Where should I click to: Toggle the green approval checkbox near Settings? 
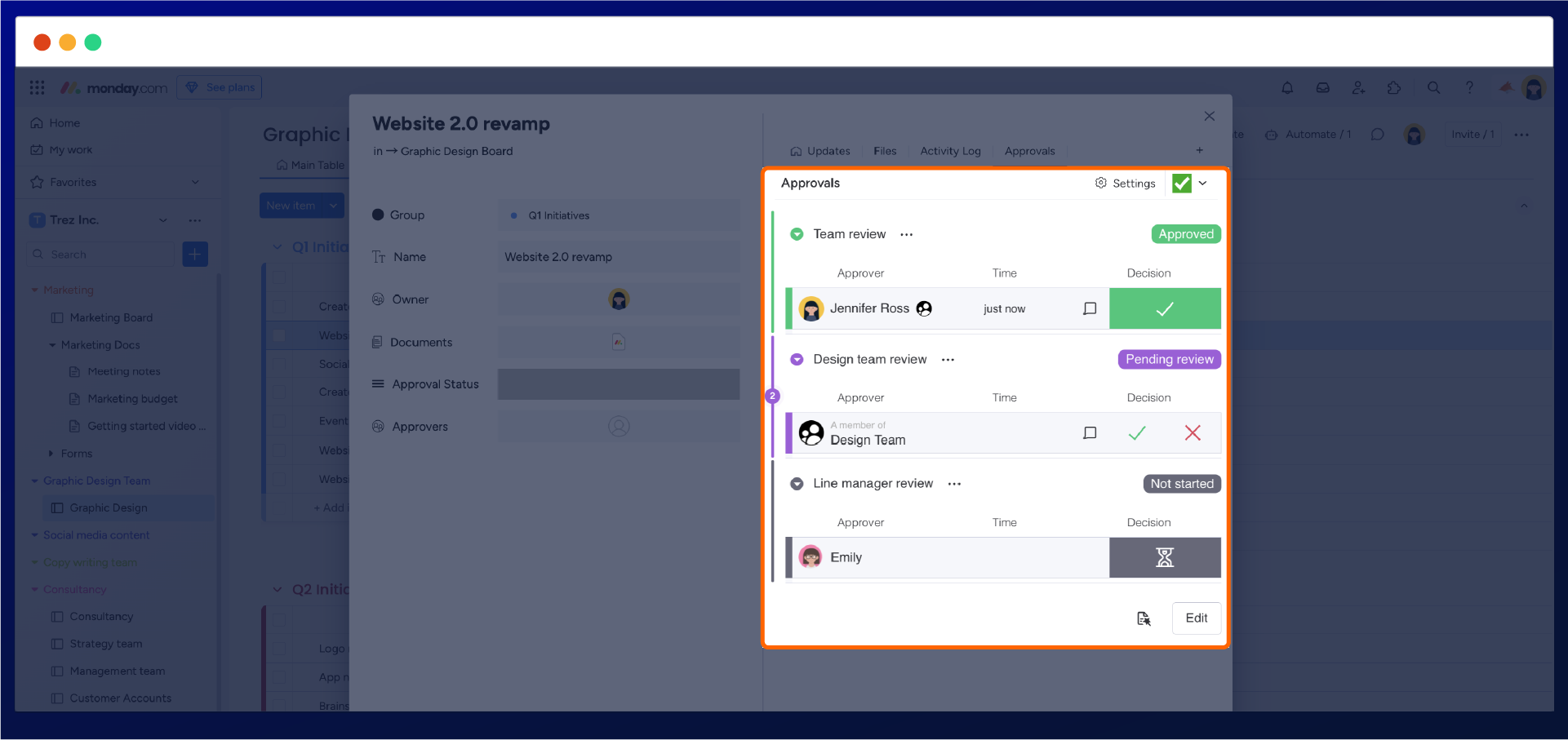(1181, 184)
